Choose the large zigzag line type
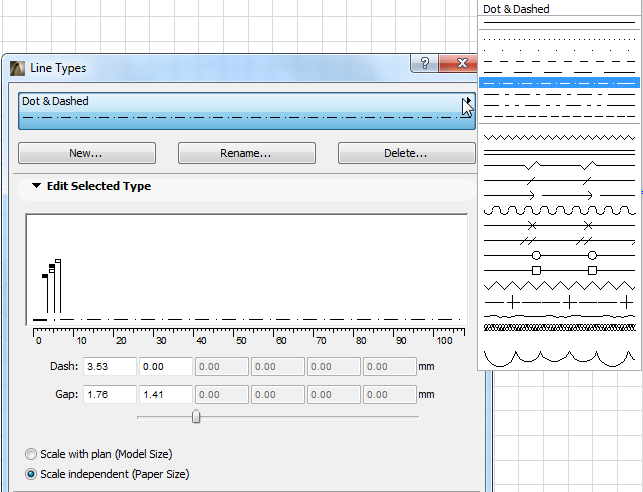The height and width of the screenshot is (492, 643). 559,285
